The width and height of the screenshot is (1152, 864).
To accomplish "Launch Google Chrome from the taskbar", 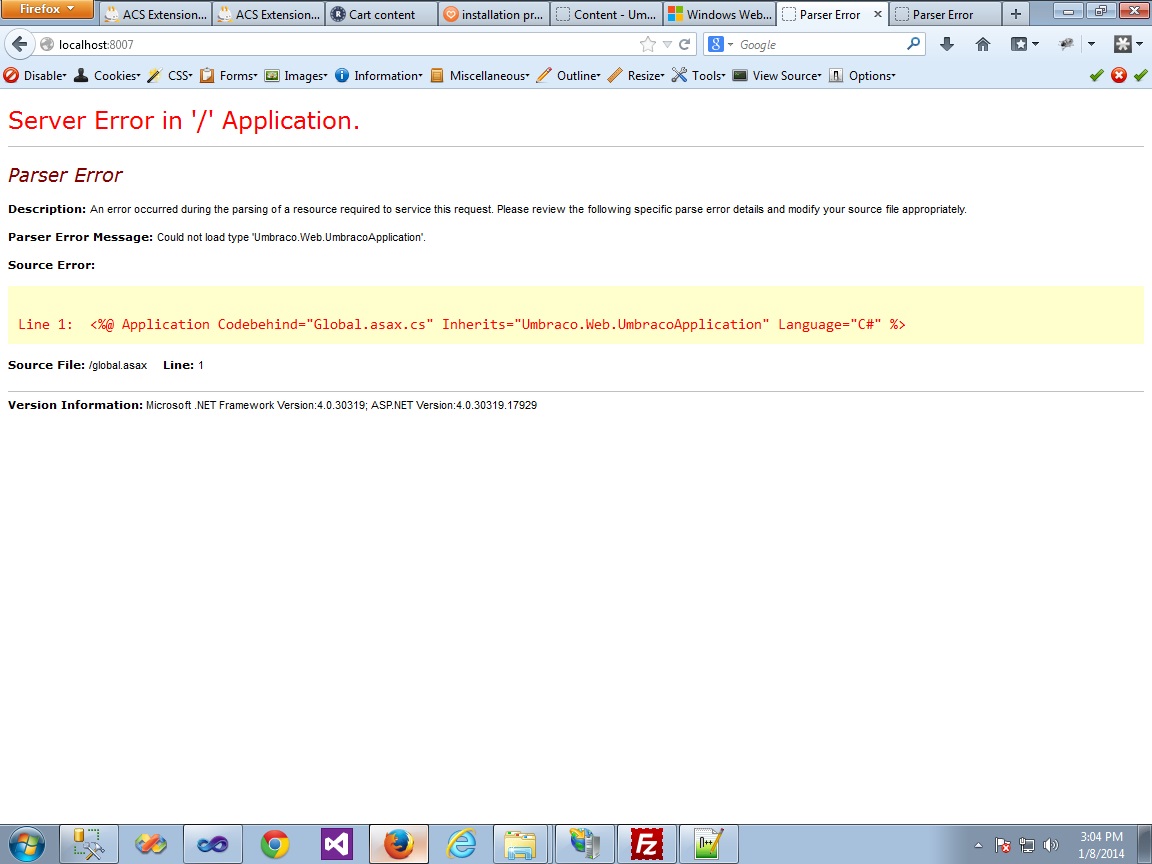I will point(275,845).
